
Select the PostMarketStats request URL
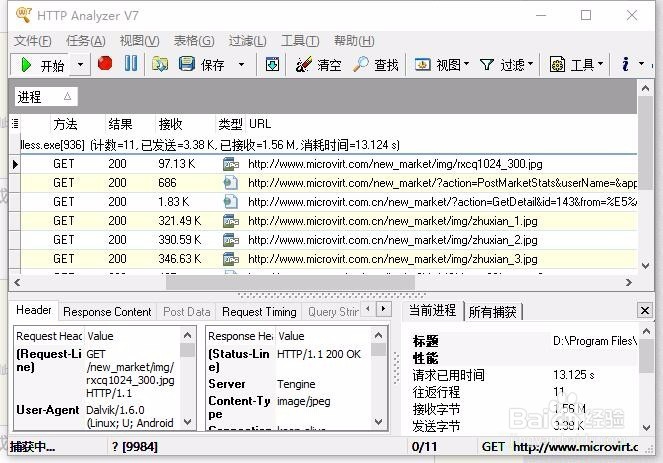(x=442, y=183)
